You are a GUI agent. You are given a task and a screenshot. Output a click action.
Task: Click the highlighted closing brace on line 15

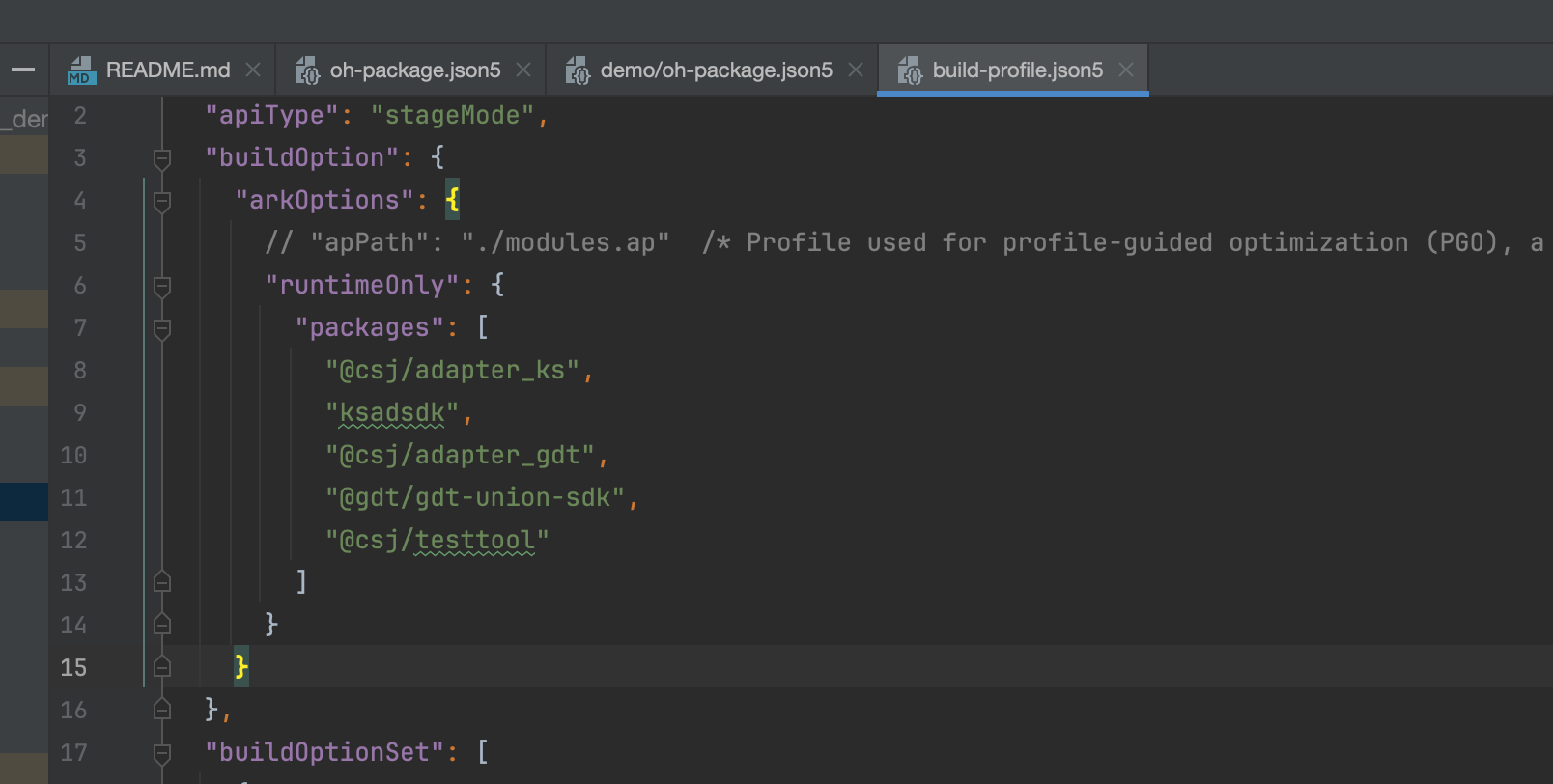pos(241,667)
